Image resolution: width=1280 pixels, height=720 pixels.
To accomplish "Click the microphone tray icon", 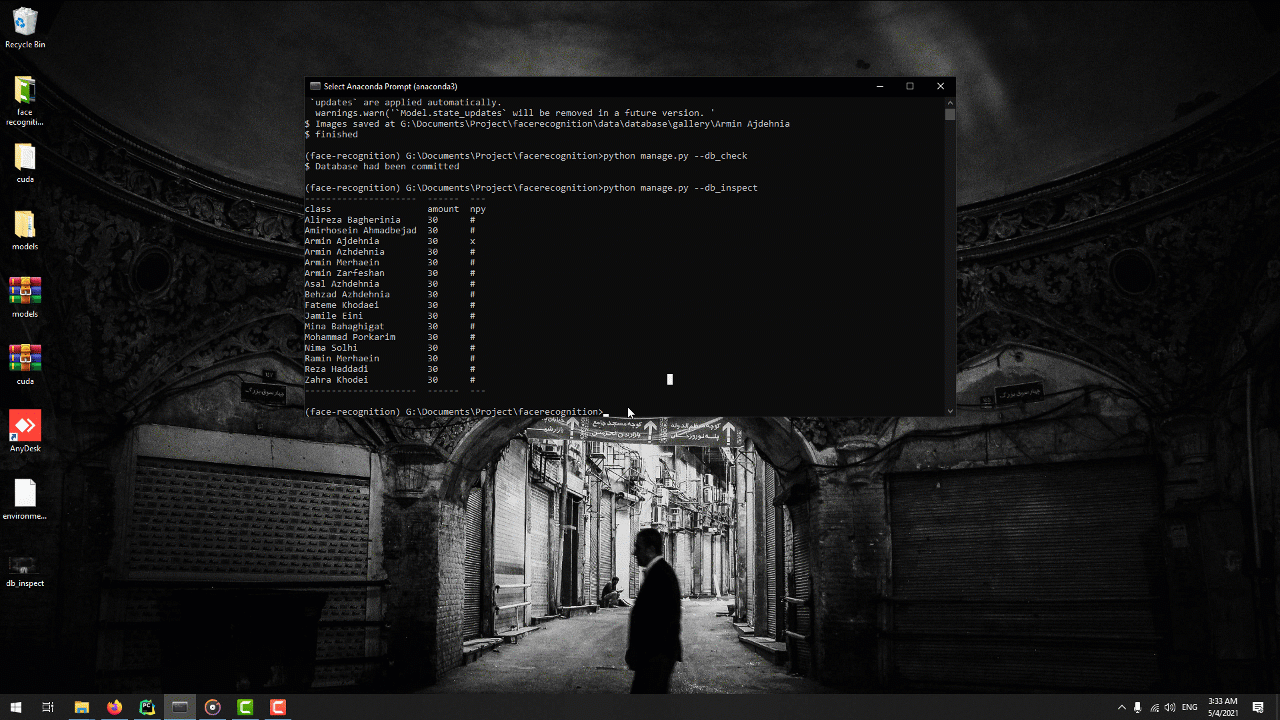I will coord(1138,707).
